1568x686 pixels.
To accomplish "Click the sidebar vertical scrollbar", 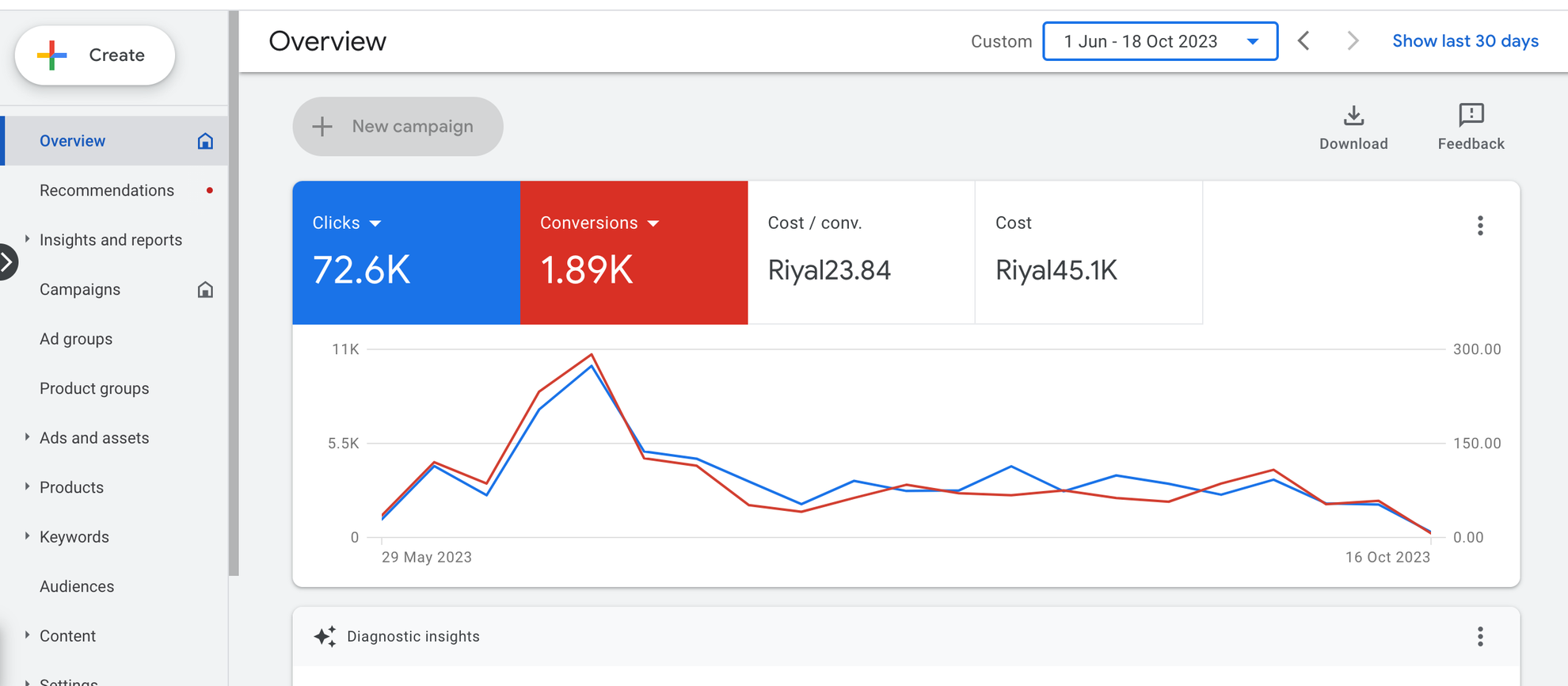I will click(234, 293).
